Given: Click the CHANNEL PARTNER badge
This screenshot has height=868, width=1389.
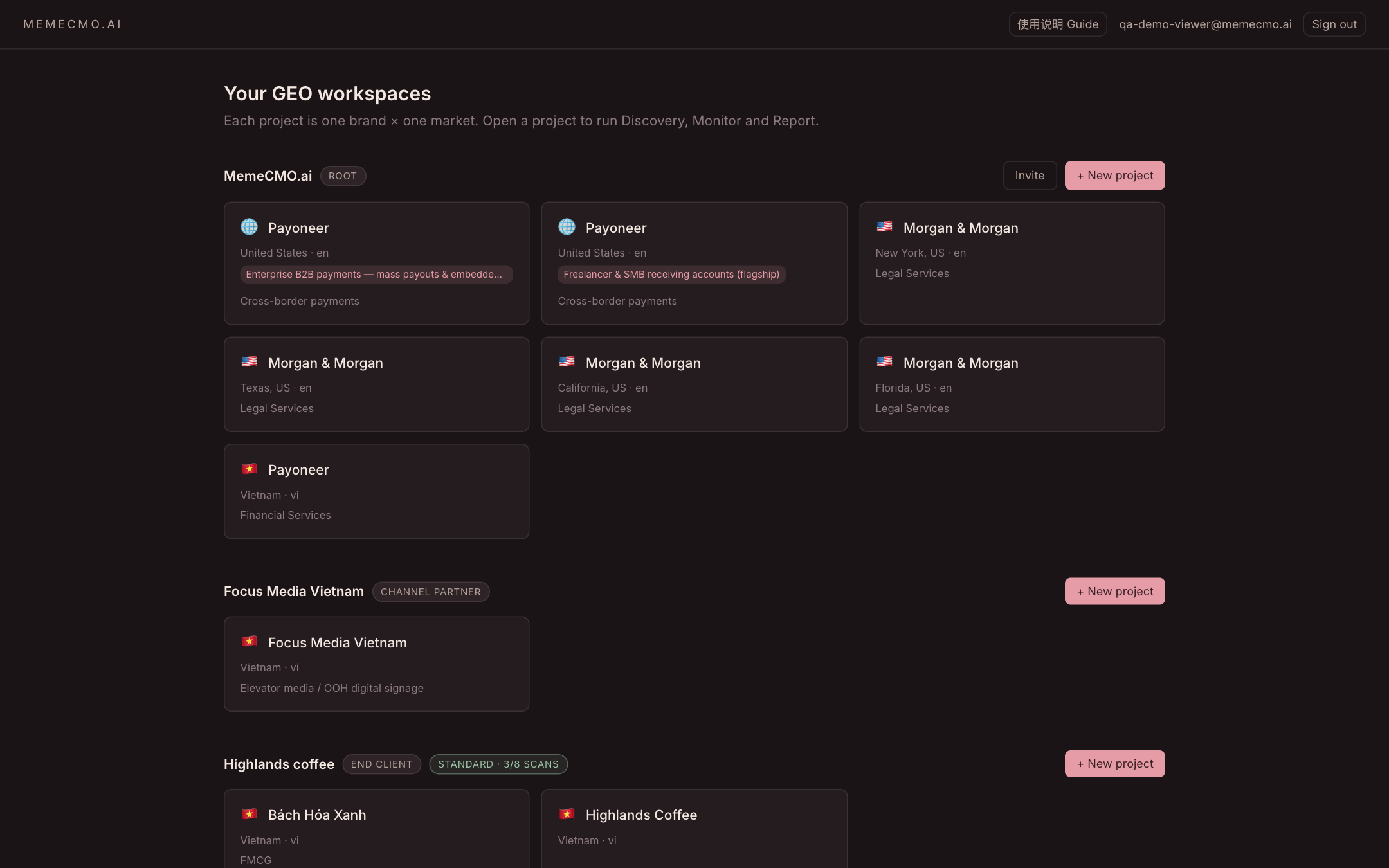Looking at the screenshot, I should (431, 592).
